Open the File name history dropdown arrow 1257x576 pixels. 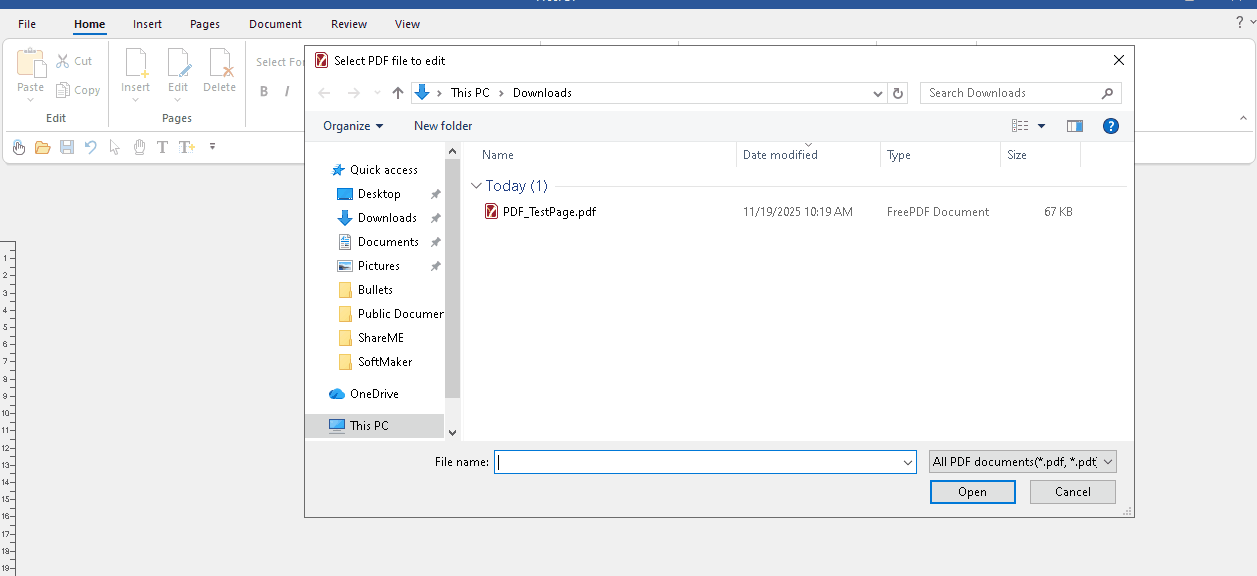908,462
